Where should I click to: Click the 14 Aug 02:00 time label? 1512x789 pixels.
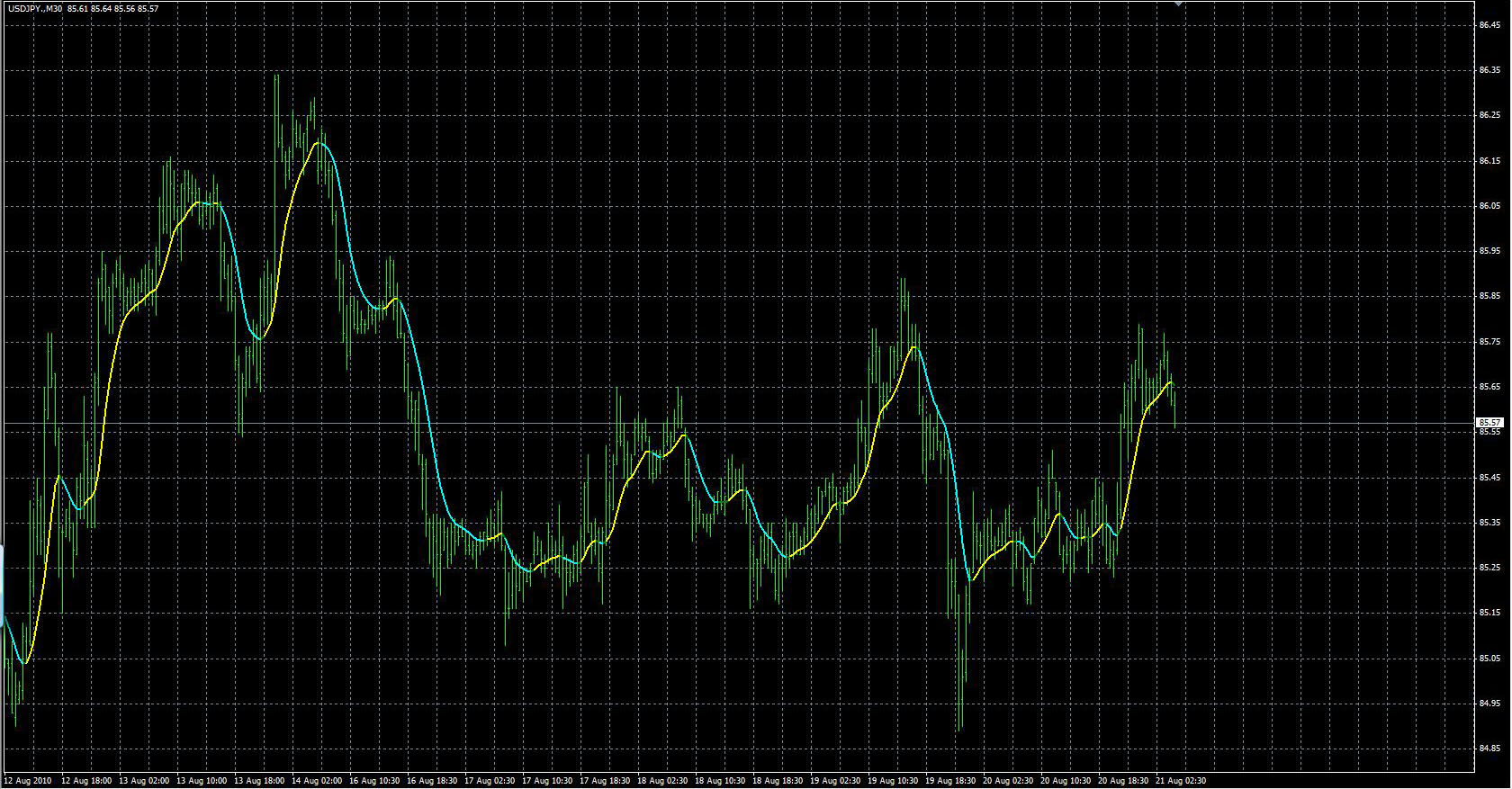tap(318, 781)
